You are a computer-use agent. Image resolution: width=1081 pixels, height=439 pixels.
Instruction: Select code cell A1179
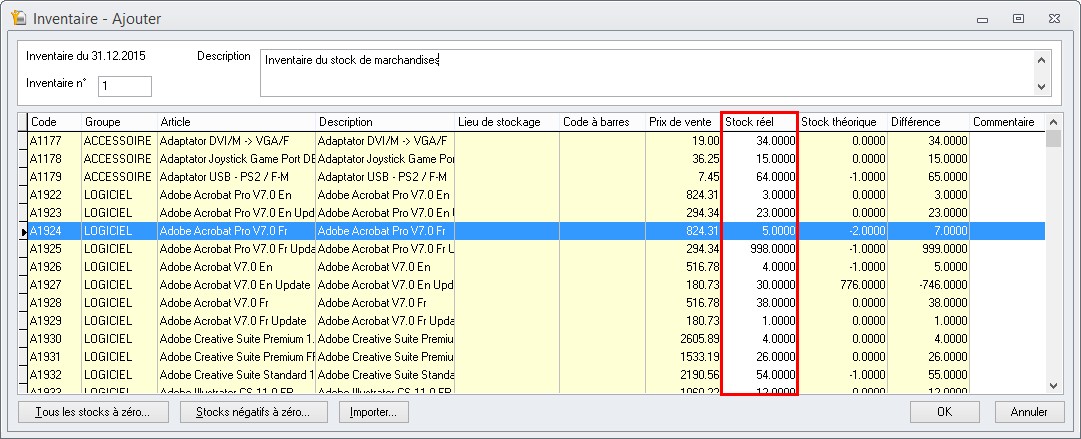54,176
